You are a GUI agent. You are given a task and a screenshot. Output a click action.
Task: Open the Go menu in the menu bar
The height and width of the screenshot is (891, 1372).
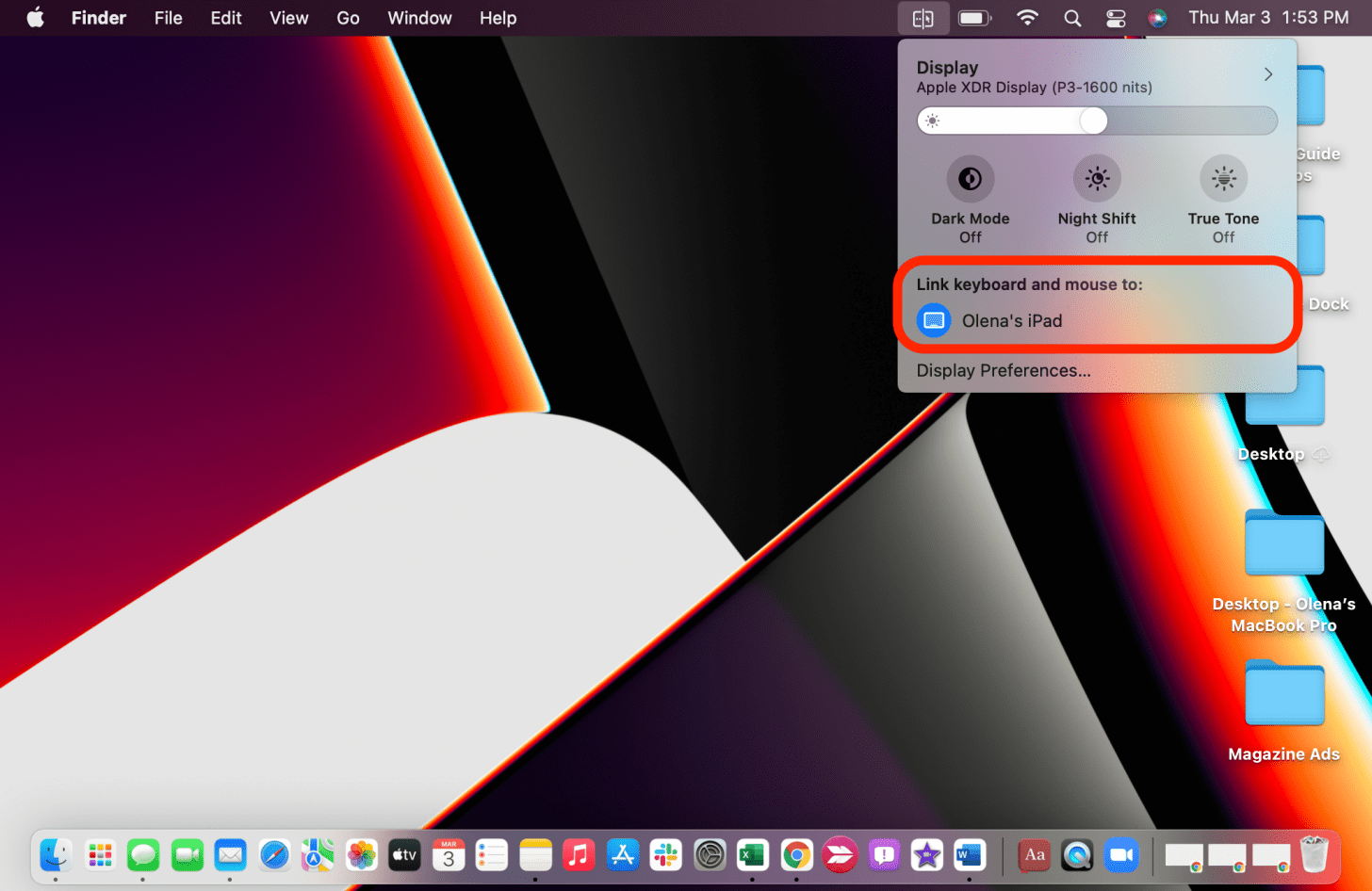click(348, 17)
